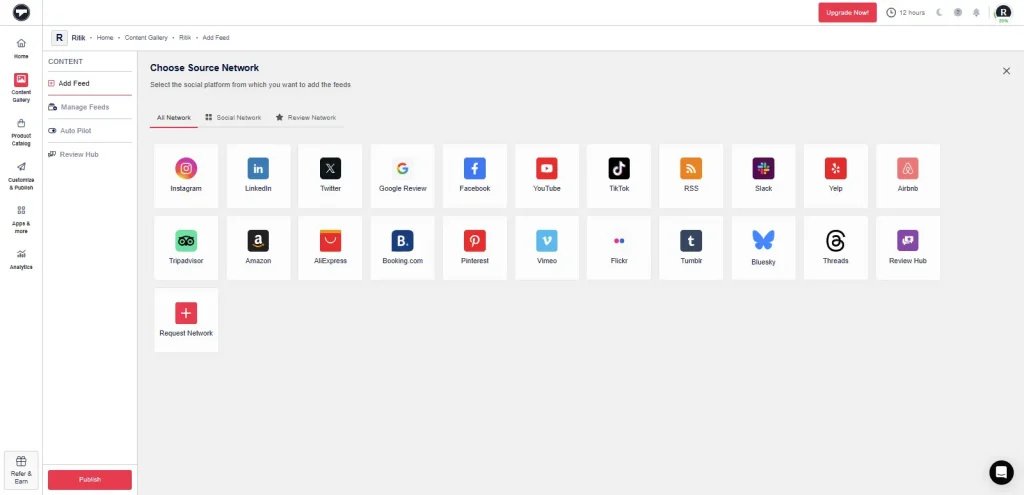Choose the Bluesky butterfly icon
1024x495 pixels.
coord(763,241)
